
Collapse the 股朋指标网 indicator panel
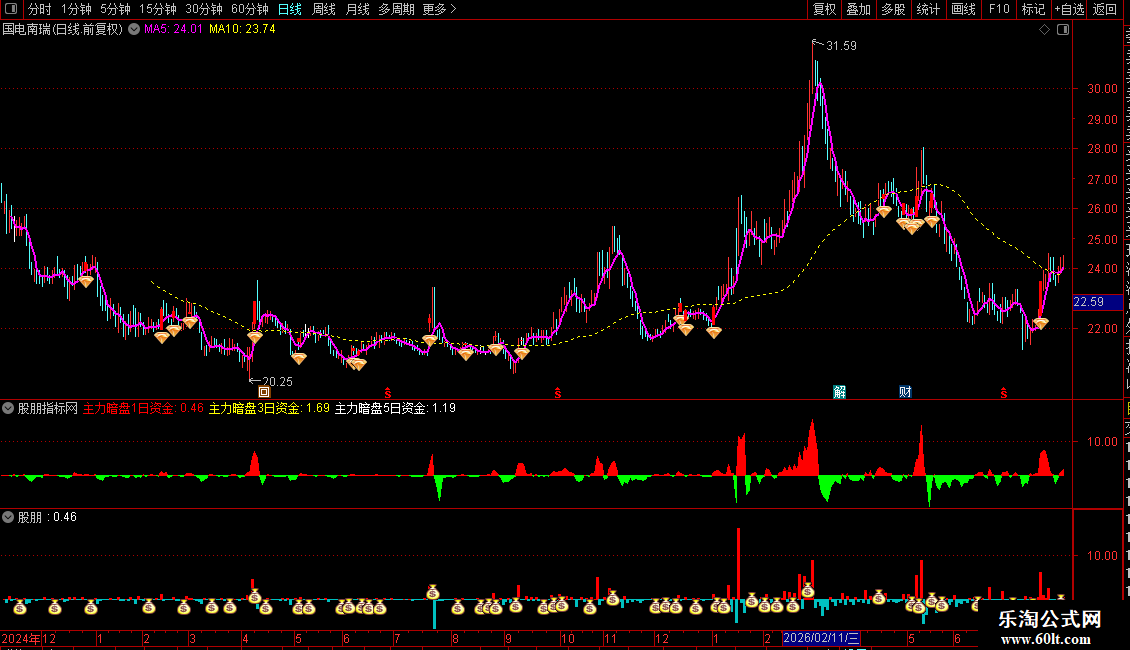click(x=8, y=409)
